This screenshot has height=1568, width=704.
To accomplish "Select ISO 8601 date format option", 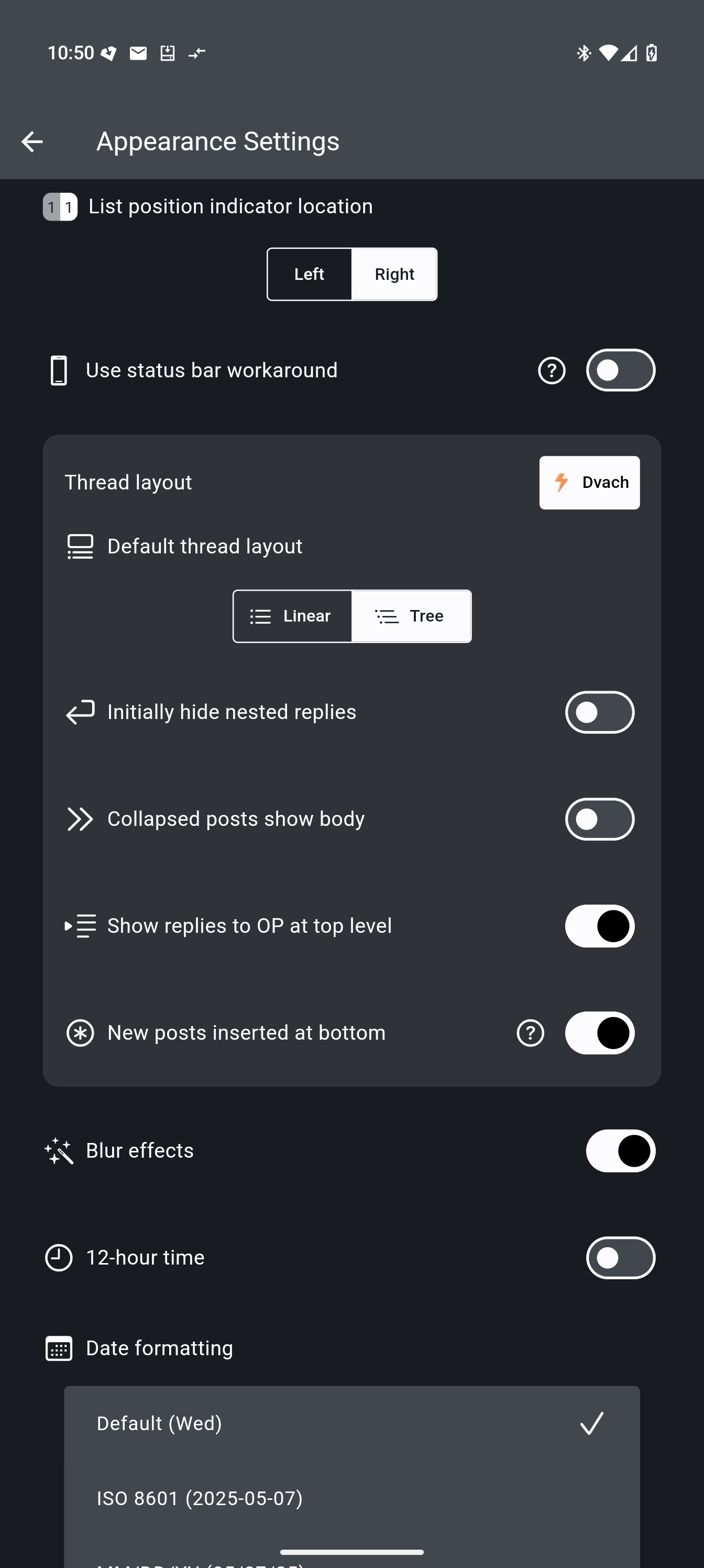I will [351, 1498].
